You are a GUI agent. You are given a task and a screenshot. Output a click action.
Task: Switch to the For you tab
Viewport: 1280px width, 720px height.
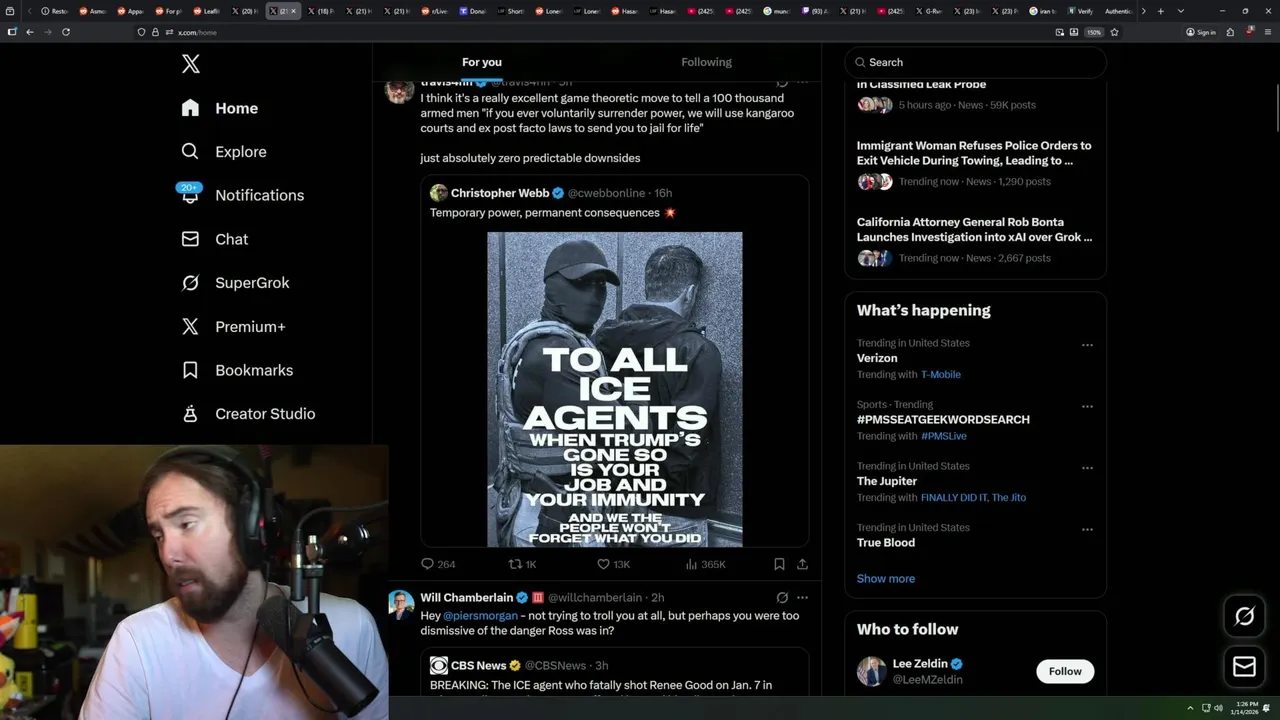pos(482,62)
